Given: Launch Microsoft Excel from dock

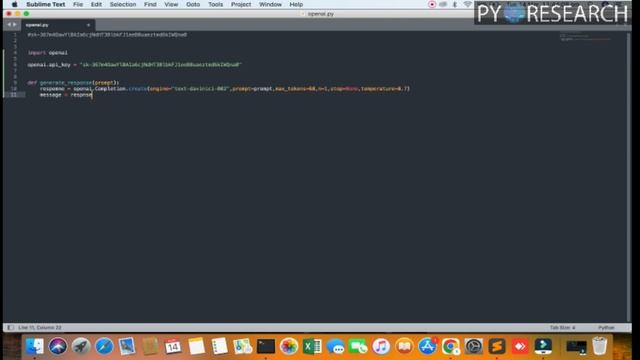Looking at the screenshot, I should coord(312,347).
